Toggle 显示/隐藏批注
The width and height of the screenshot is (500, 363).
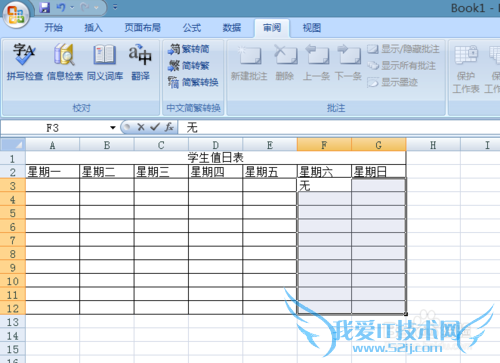pos(403,49)
